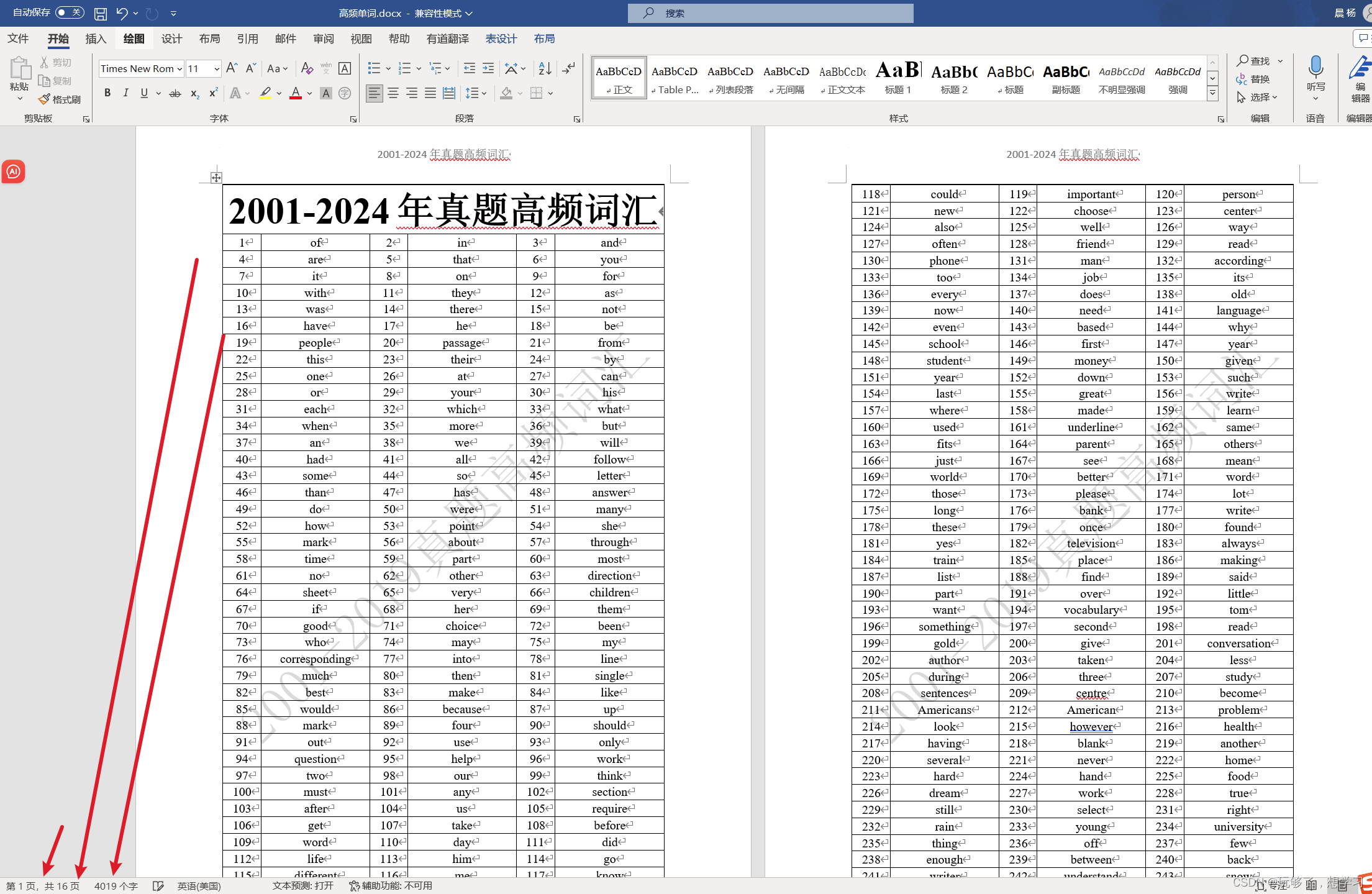Toggle the AutoSave (自动保存) switch
The height and width of the screenshot is (894, 1372).
[x=69, y=12]
